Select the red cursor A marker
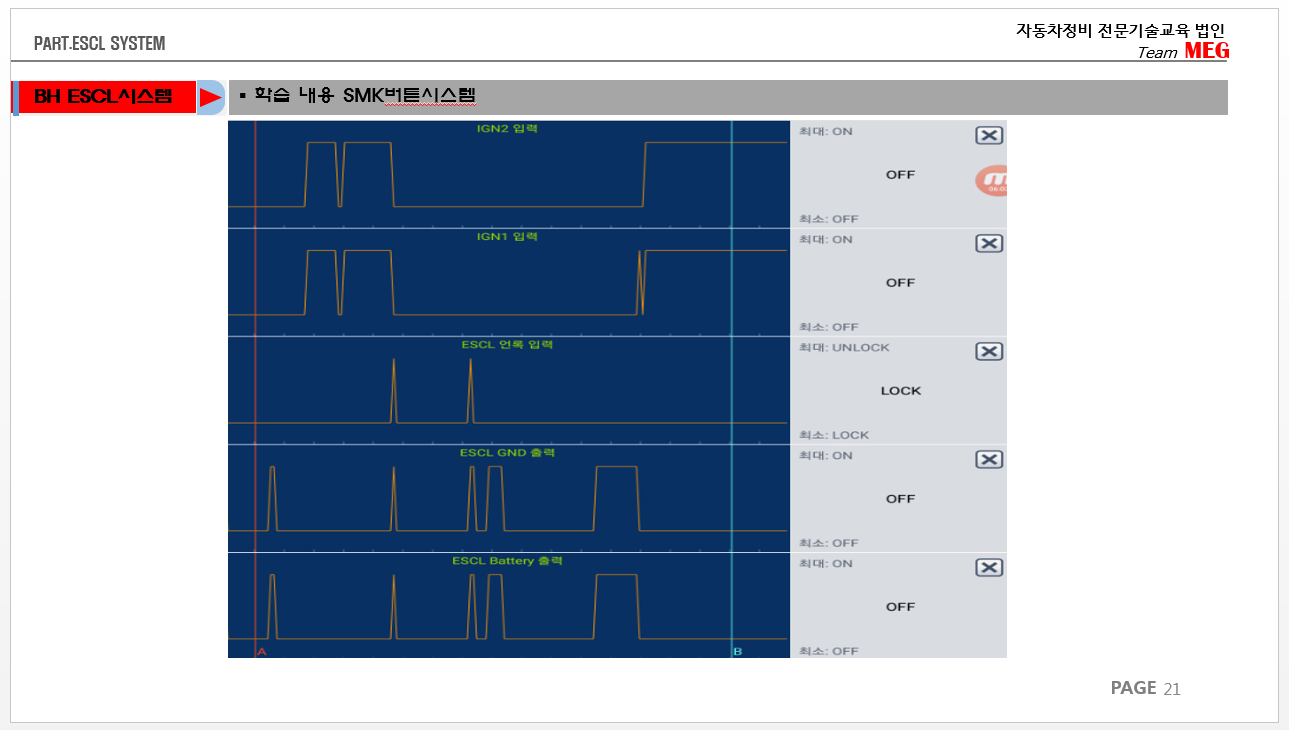Viewport: 1289px width, 730px height. tap(262, 652)
